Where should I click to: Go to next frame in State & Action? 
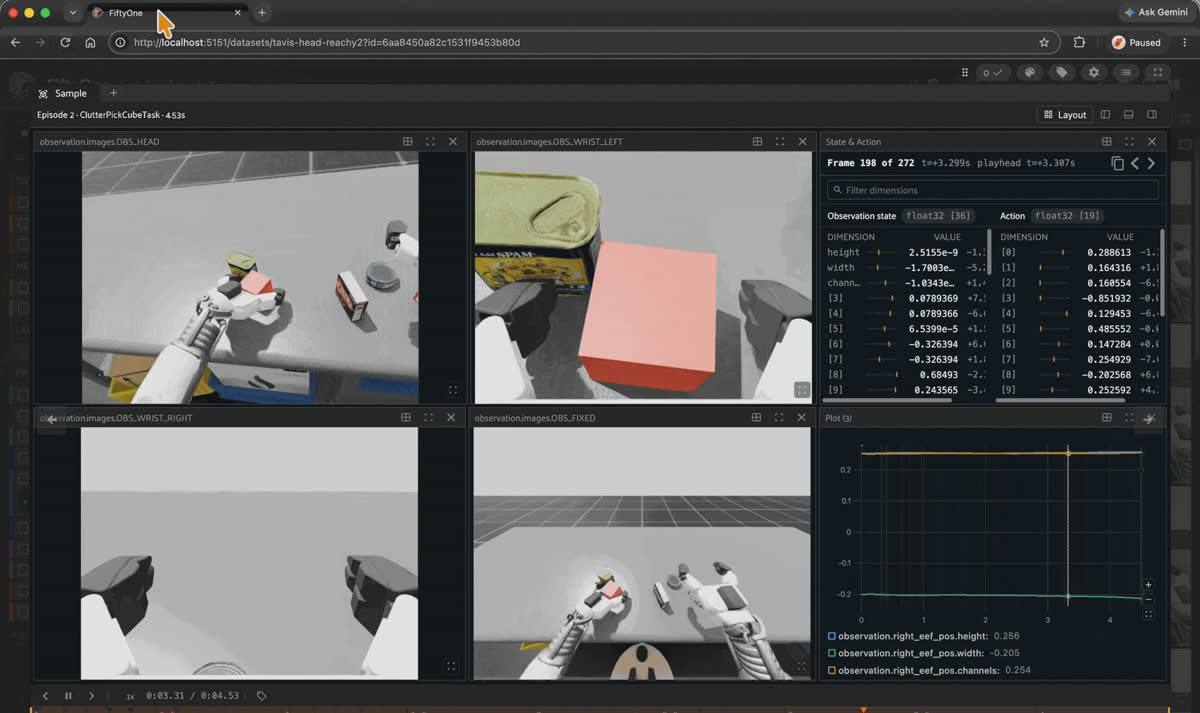1151,163
